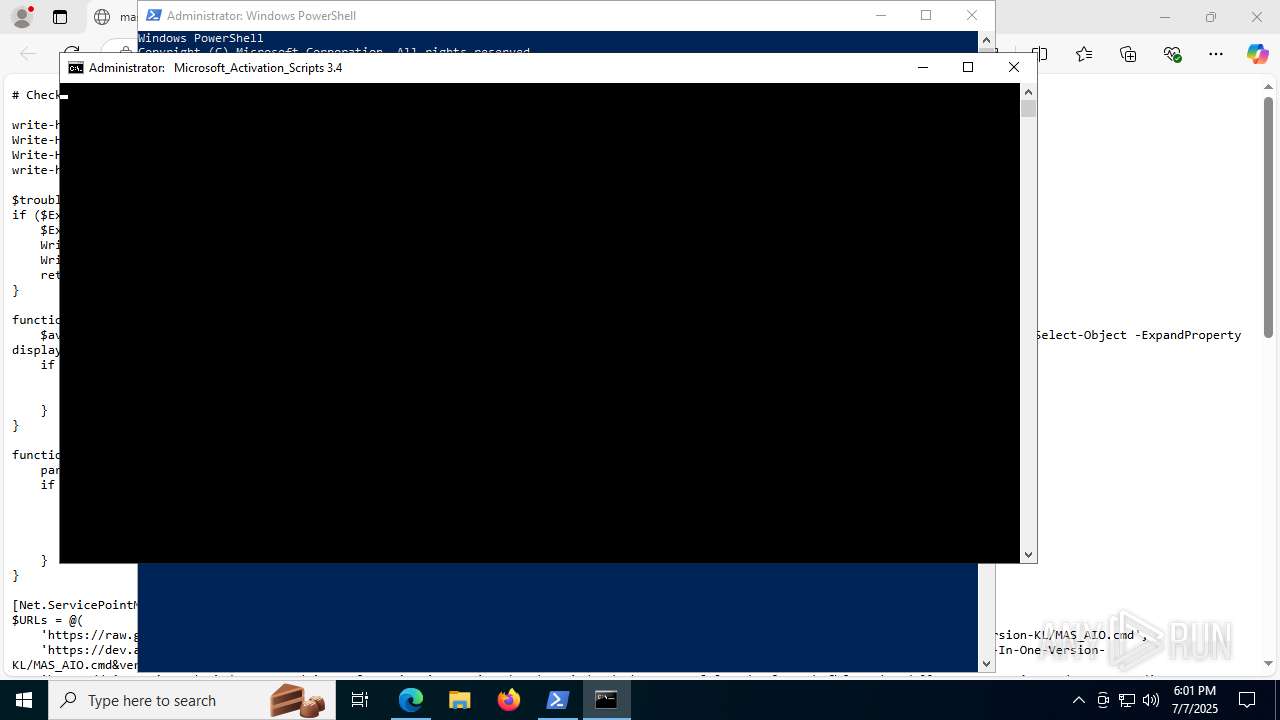Click the activation console scrollbar thumb
This screenshot has height=720, width=1280.
(1028, 108)
